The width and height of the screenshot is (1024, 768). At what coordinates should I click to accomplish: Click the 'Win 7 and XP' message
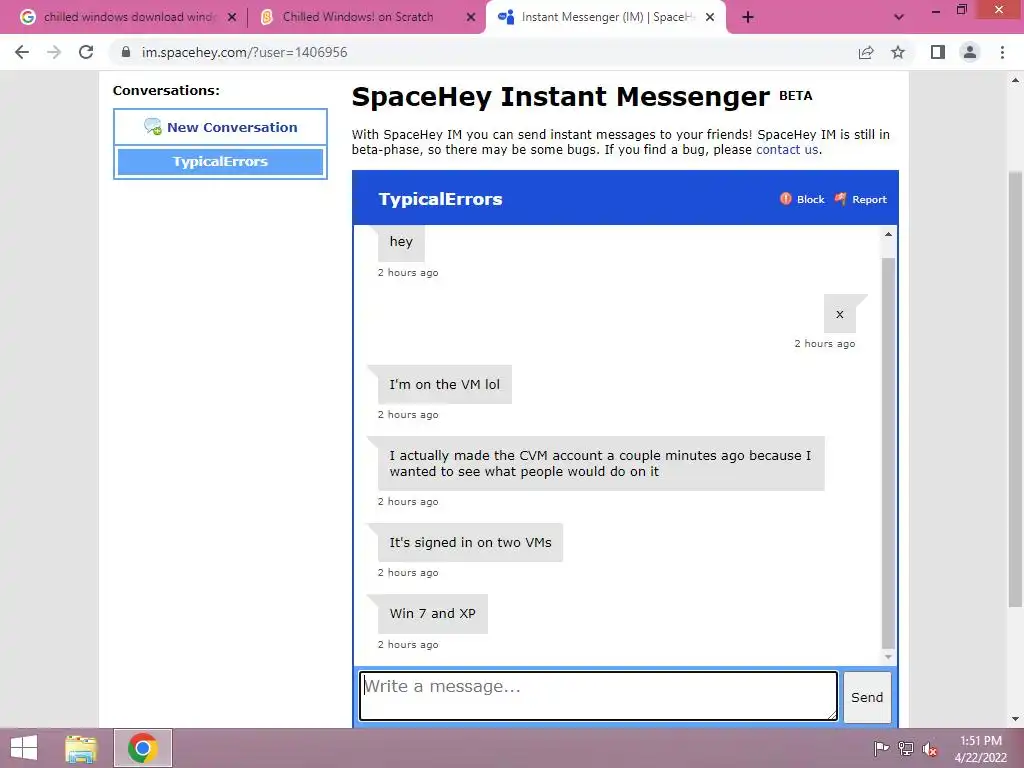coord(432,614)
